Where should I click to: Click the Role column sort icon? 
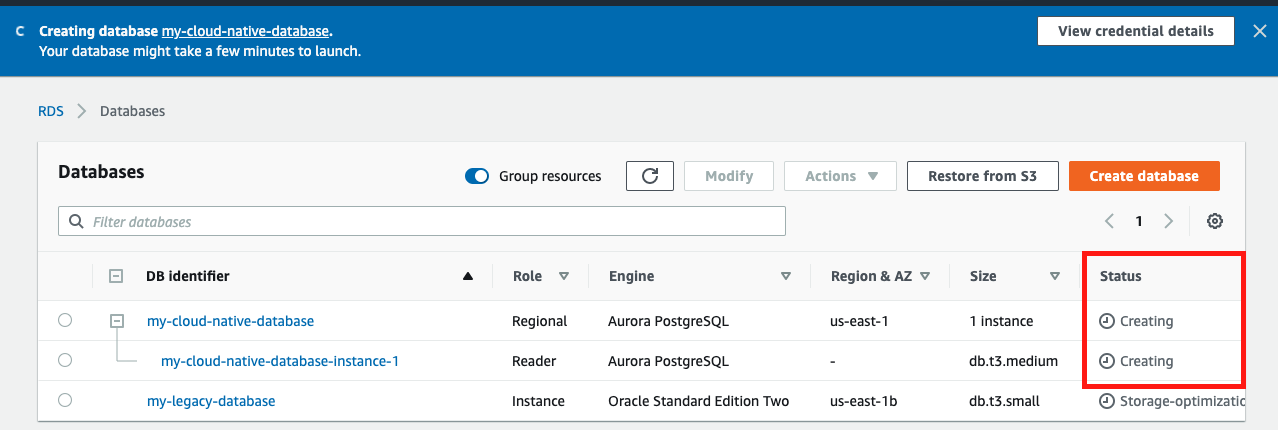click(563, 276)
